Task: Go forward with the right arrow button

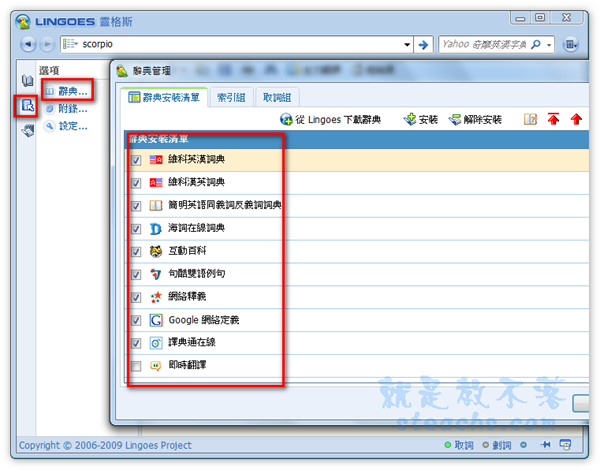Action: [x=47, y=44]
